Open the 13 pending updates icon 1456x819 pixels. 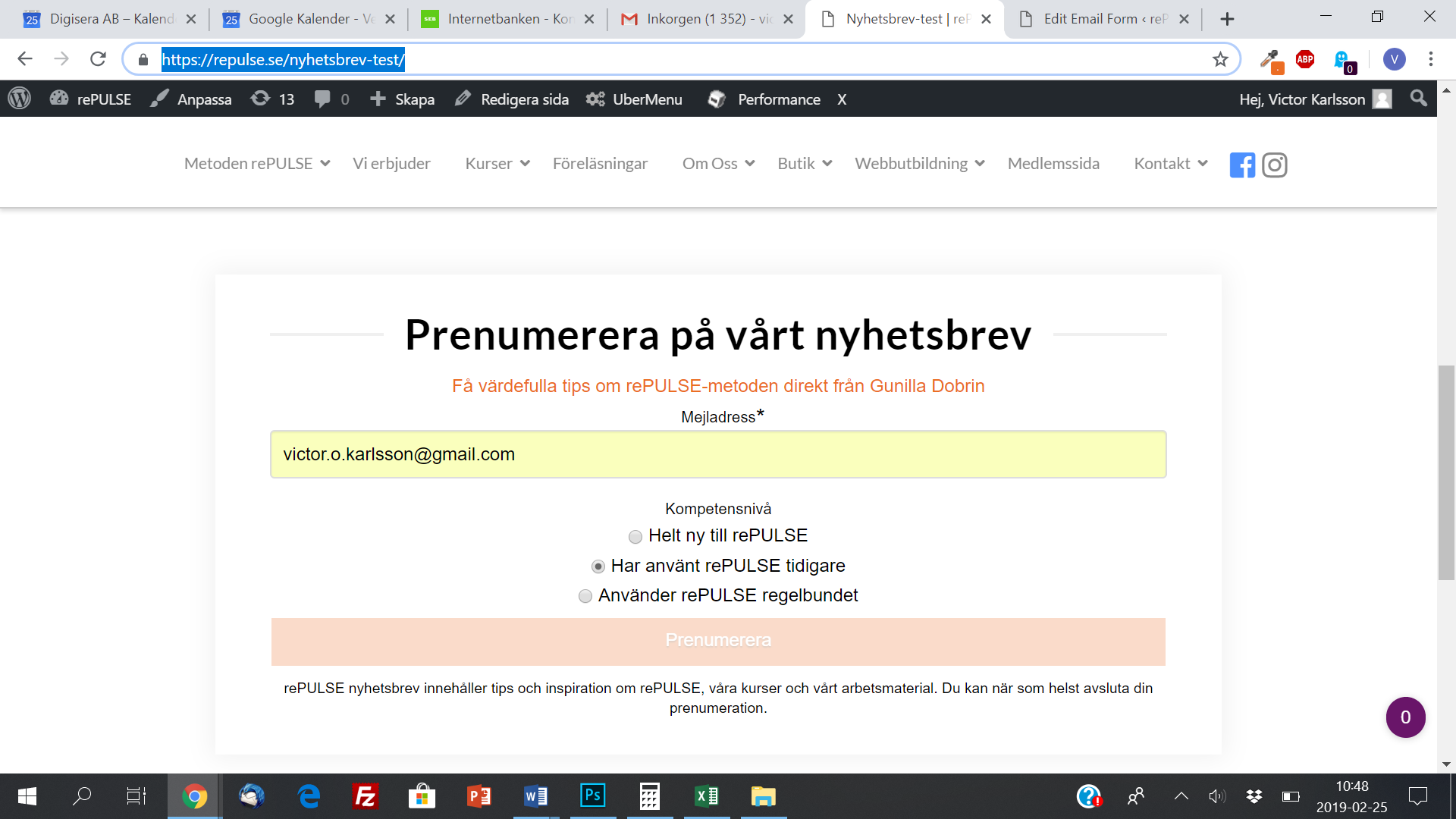point(272,99)
